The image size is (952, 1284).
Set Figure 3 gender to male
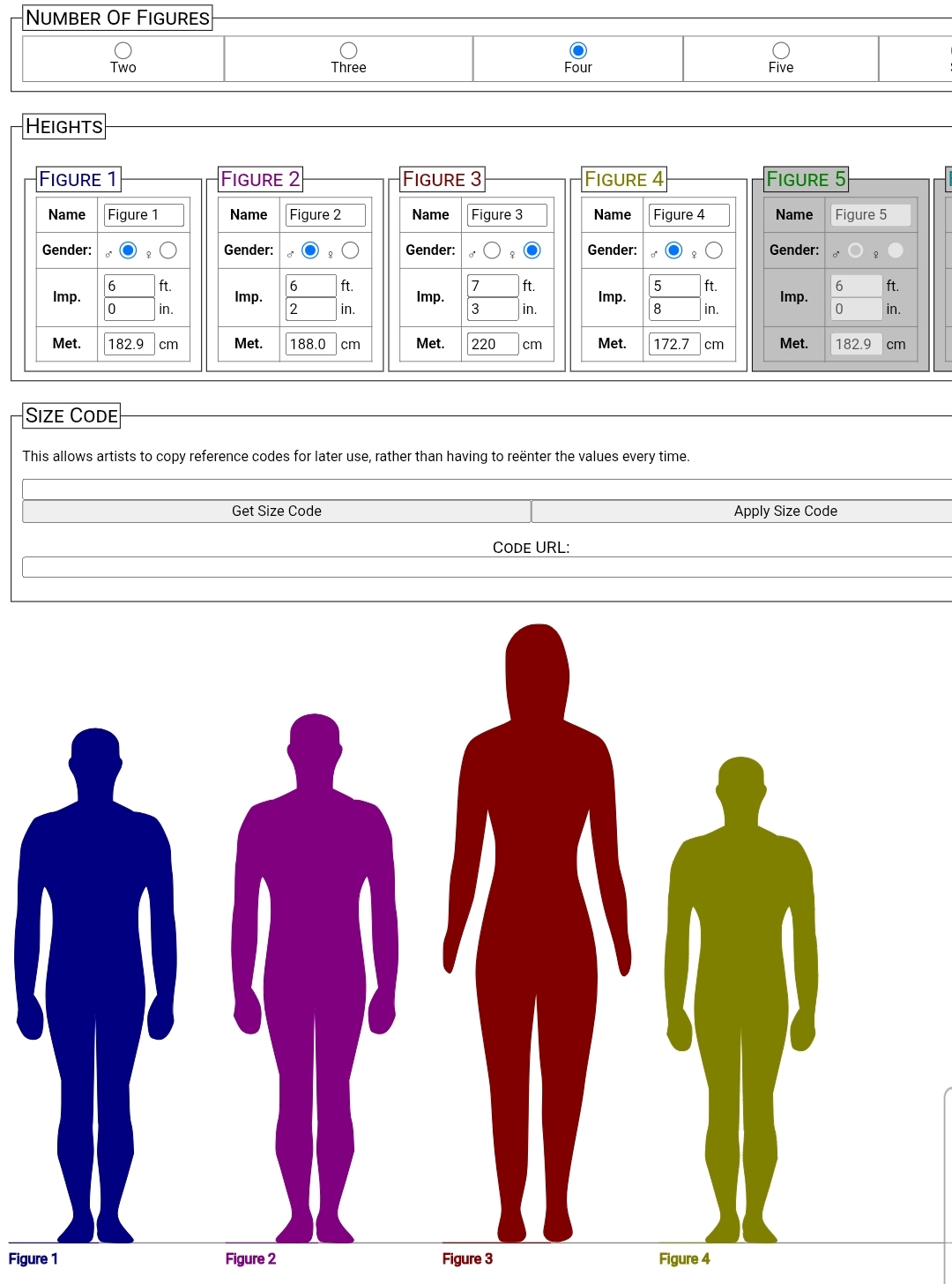tap(492, 250)
